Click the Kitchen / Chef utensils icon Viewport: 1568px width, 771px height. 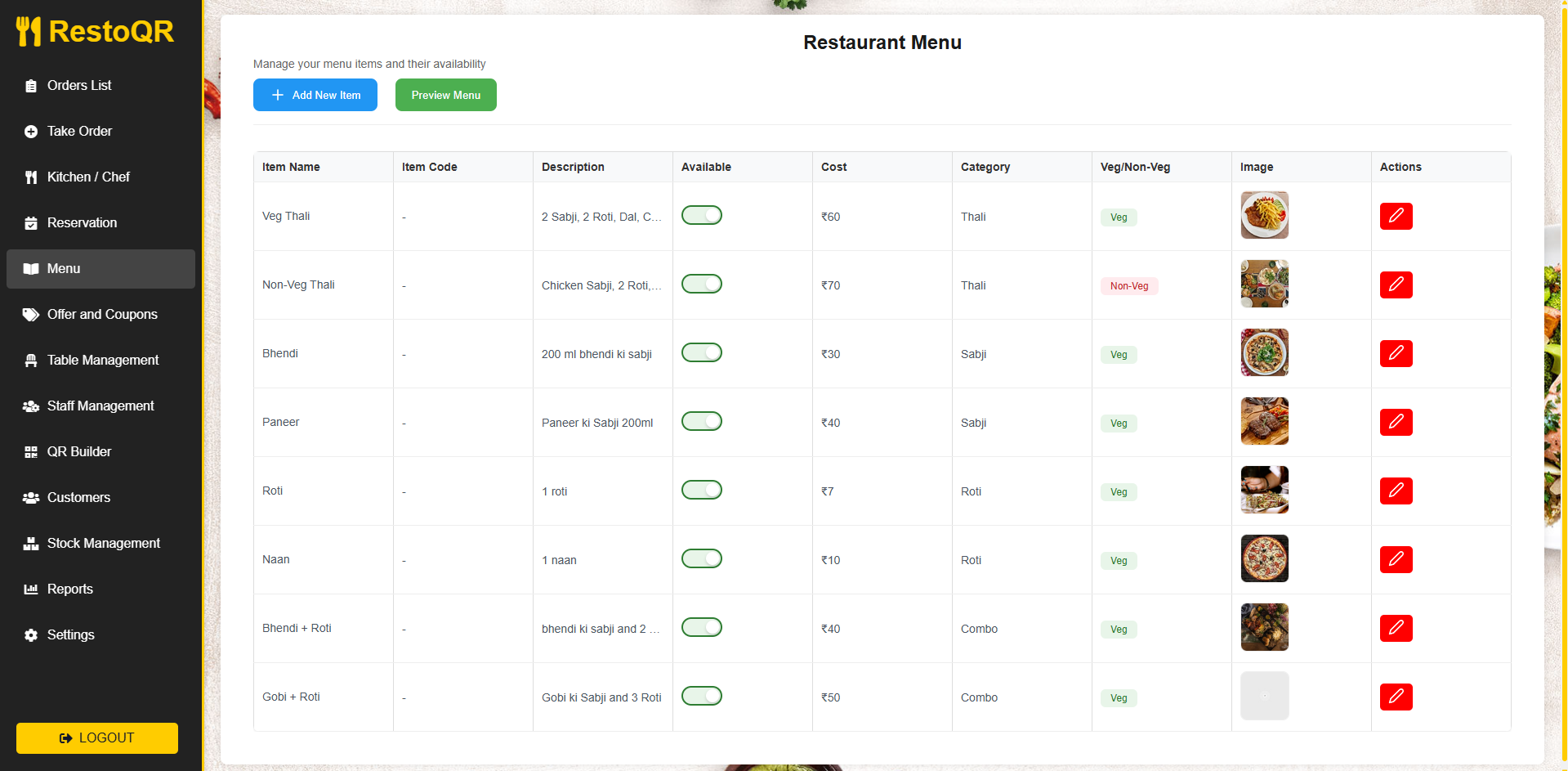pos(31,177)
